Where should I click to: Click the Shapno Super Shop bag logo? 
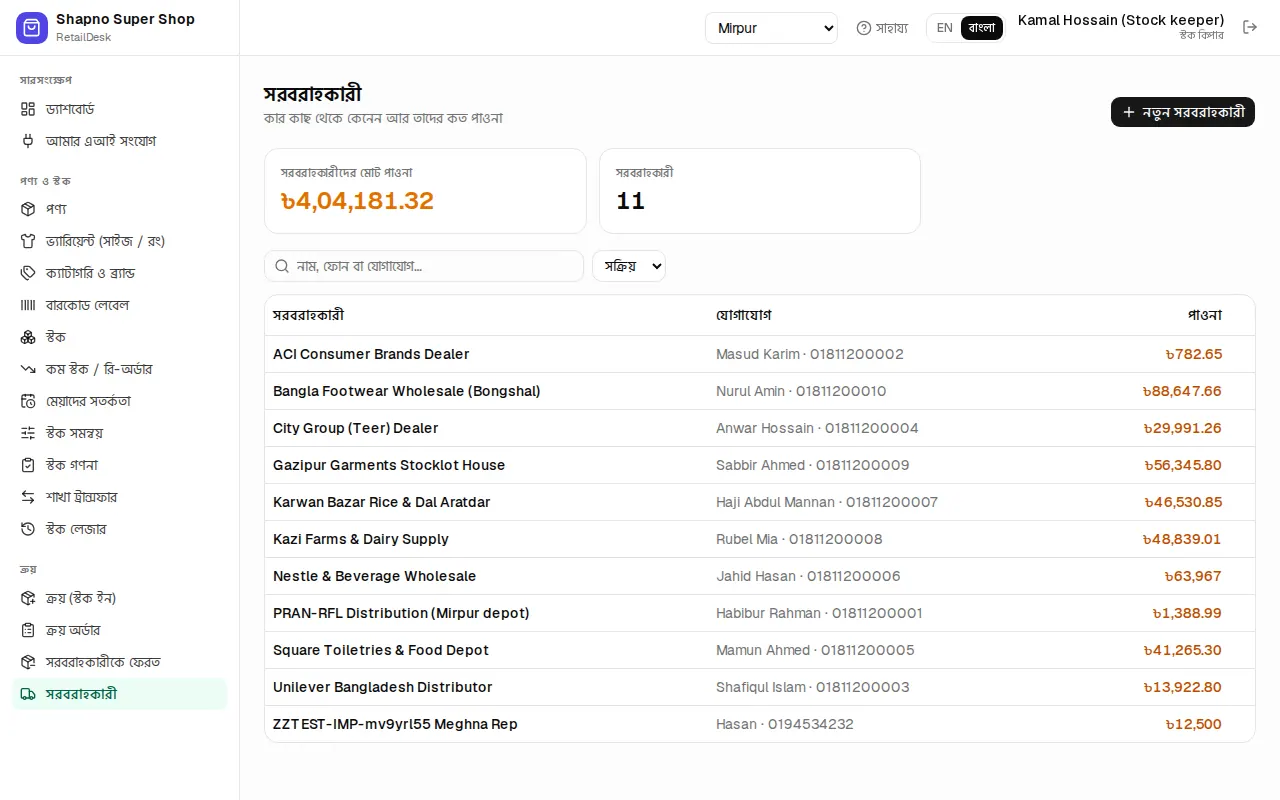[32, 28]
